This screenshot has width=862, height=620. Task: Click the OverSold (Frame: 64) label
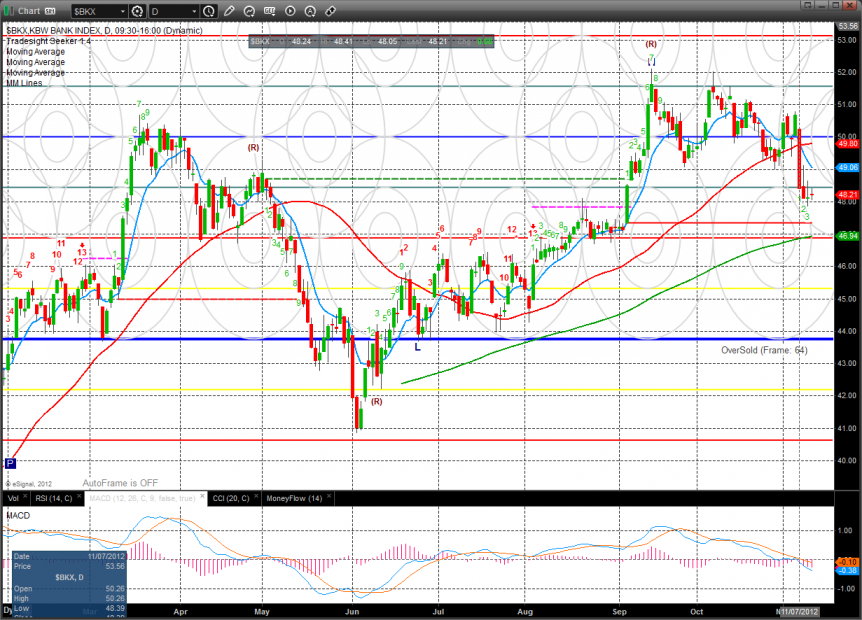tap(764, 350)
